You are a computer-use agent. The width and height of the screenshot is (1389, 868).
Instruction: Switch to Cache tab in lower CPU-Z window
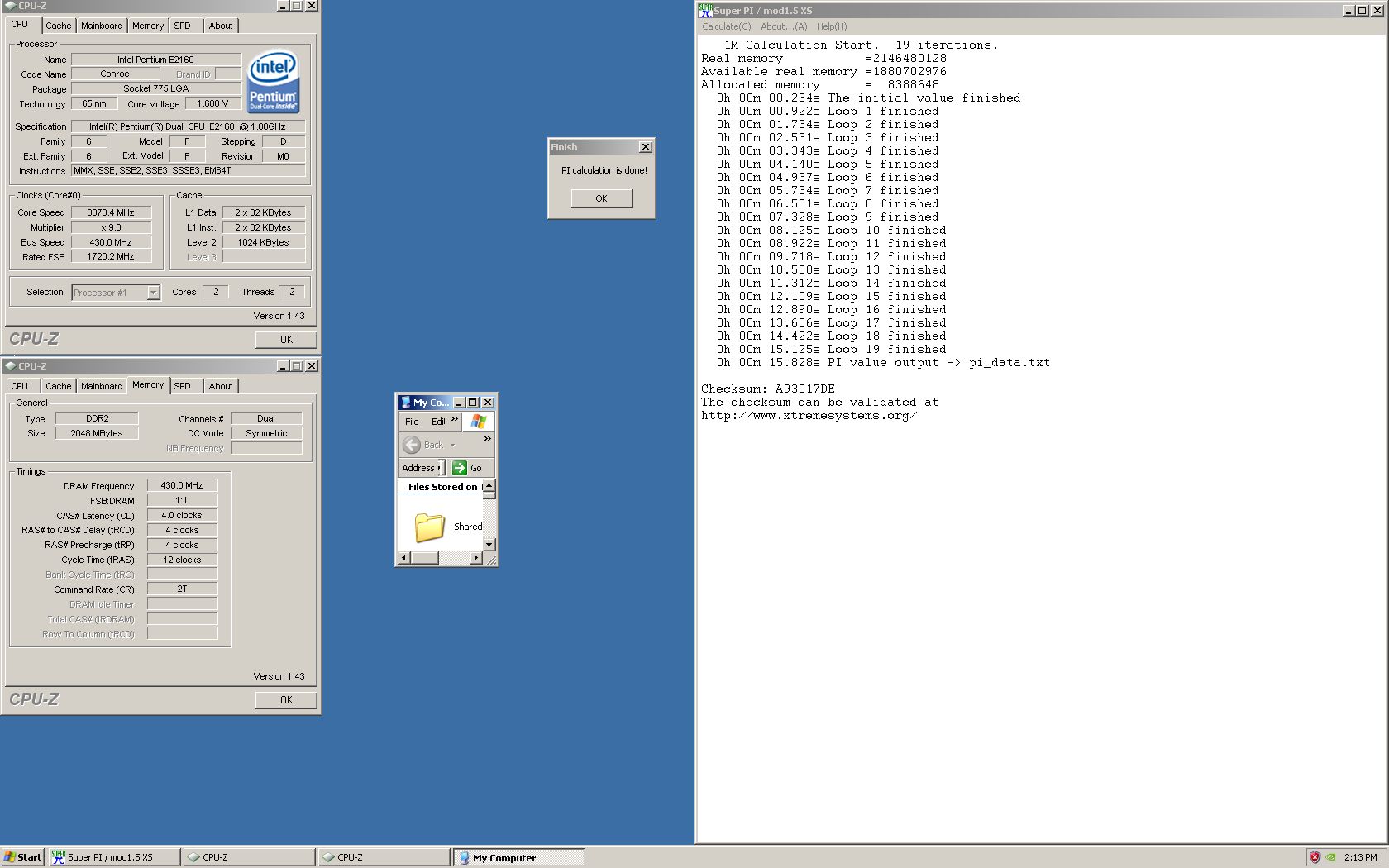pyautogui.click(x=58, y=386)
